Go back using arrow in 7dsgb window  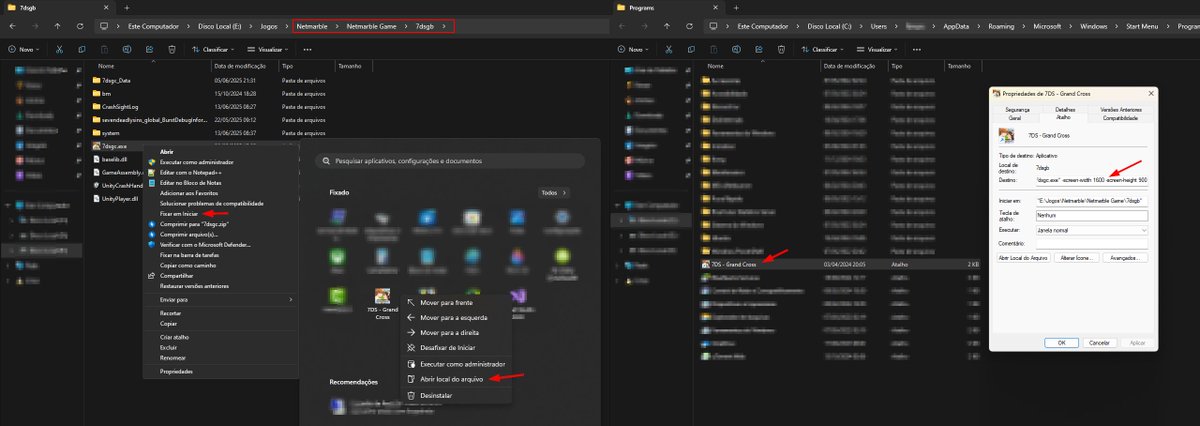(x=13, y=25)
